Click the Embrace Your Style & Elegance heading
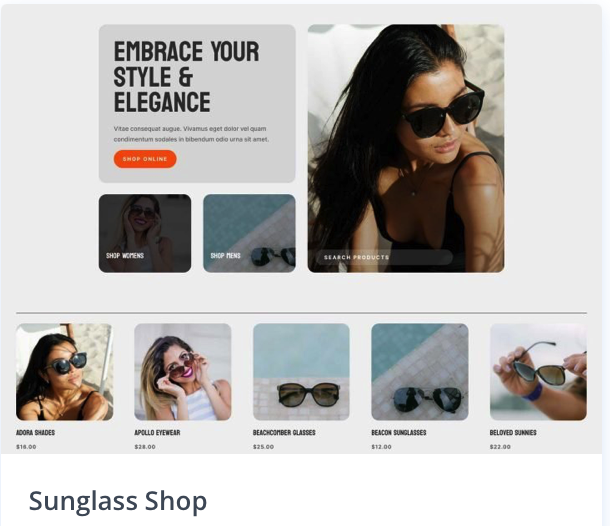610x526 pixels. click(x=186, y=77)
